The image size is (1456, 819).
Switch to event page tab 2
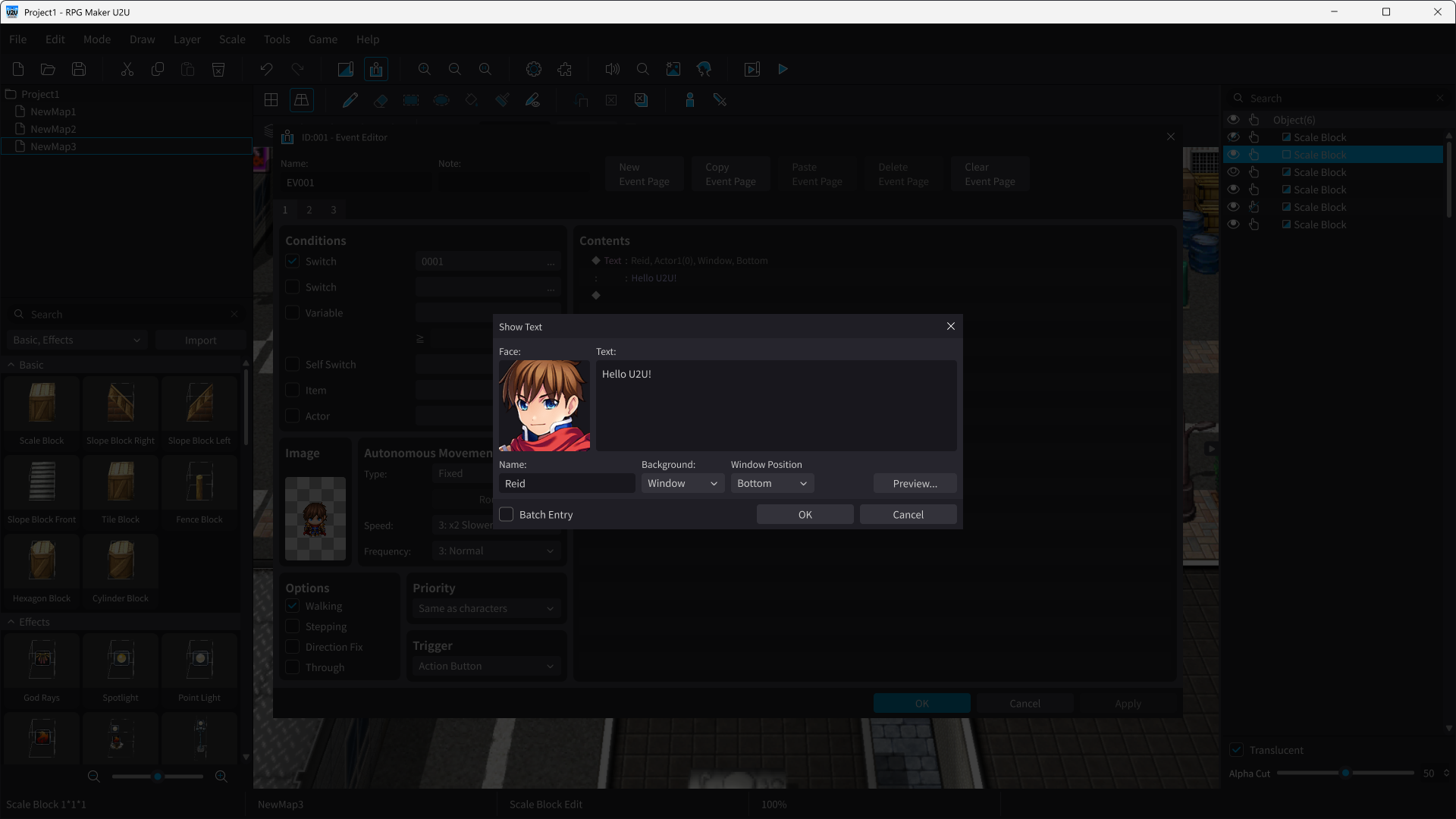(x=309, y=210)
